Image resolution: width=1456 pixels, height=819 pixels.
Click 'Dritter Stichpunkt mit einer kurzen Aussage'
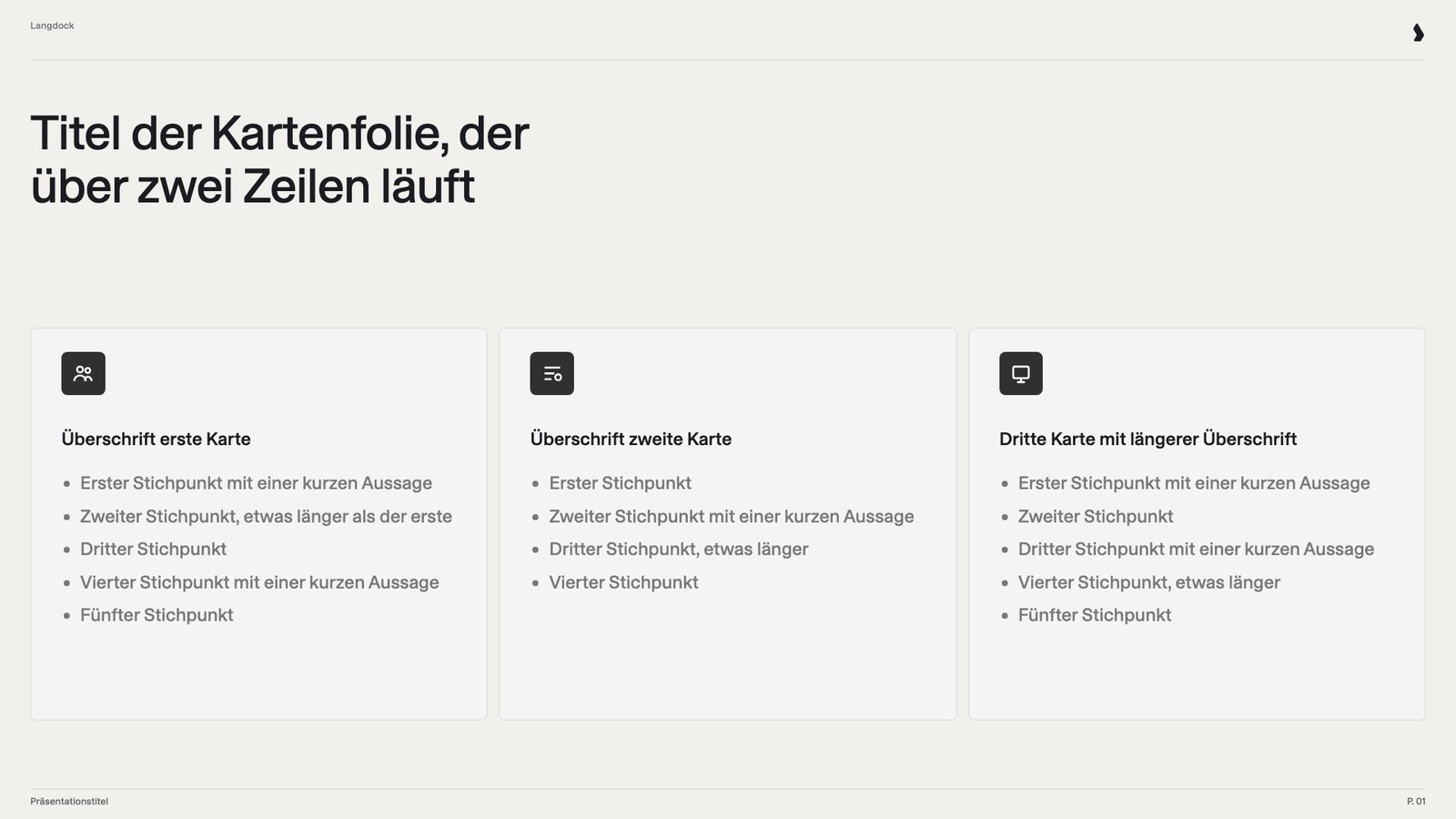1196,549
